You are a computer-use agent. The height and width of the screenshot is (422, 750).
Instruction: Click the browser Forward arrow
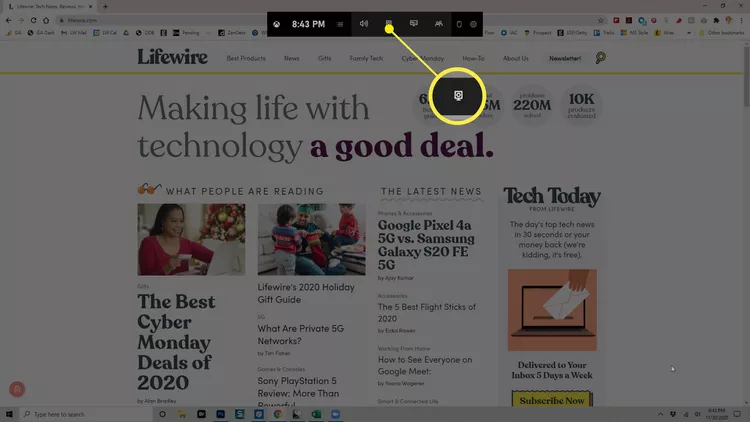21,20
